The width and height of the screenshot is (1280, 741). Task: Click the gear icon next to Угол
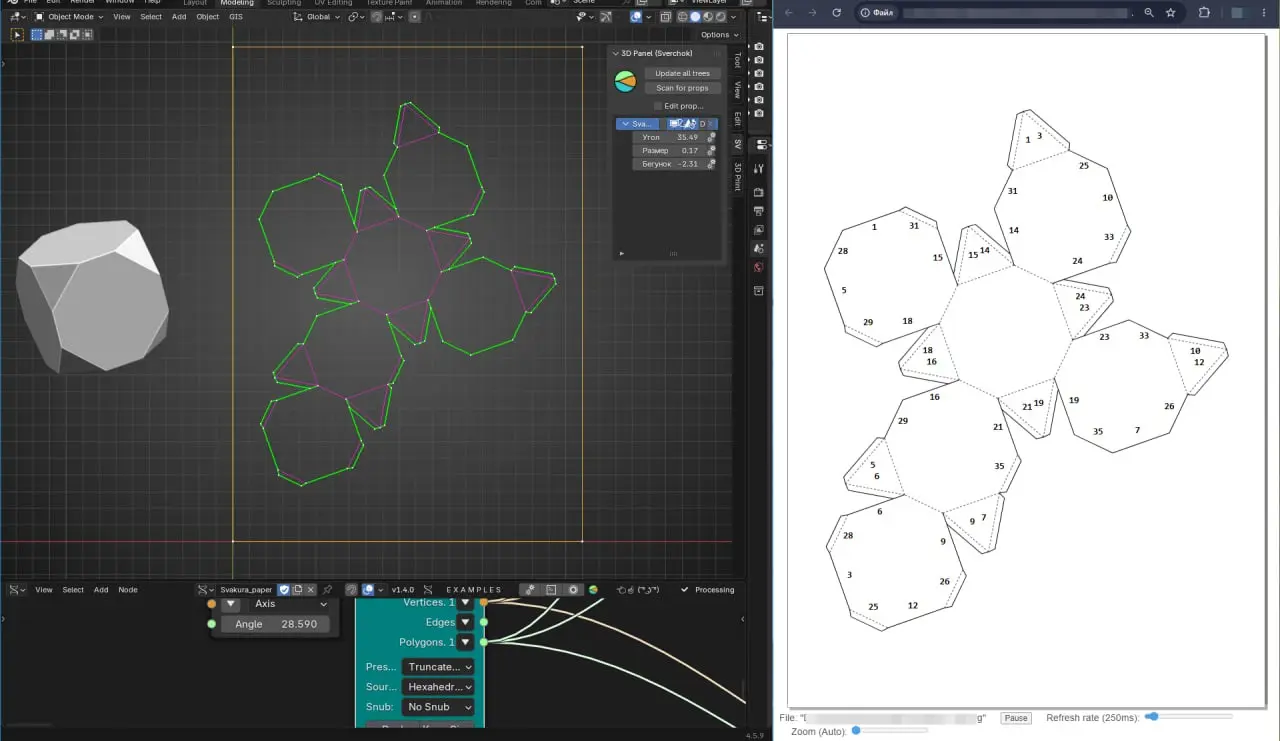tap(712, 137)
